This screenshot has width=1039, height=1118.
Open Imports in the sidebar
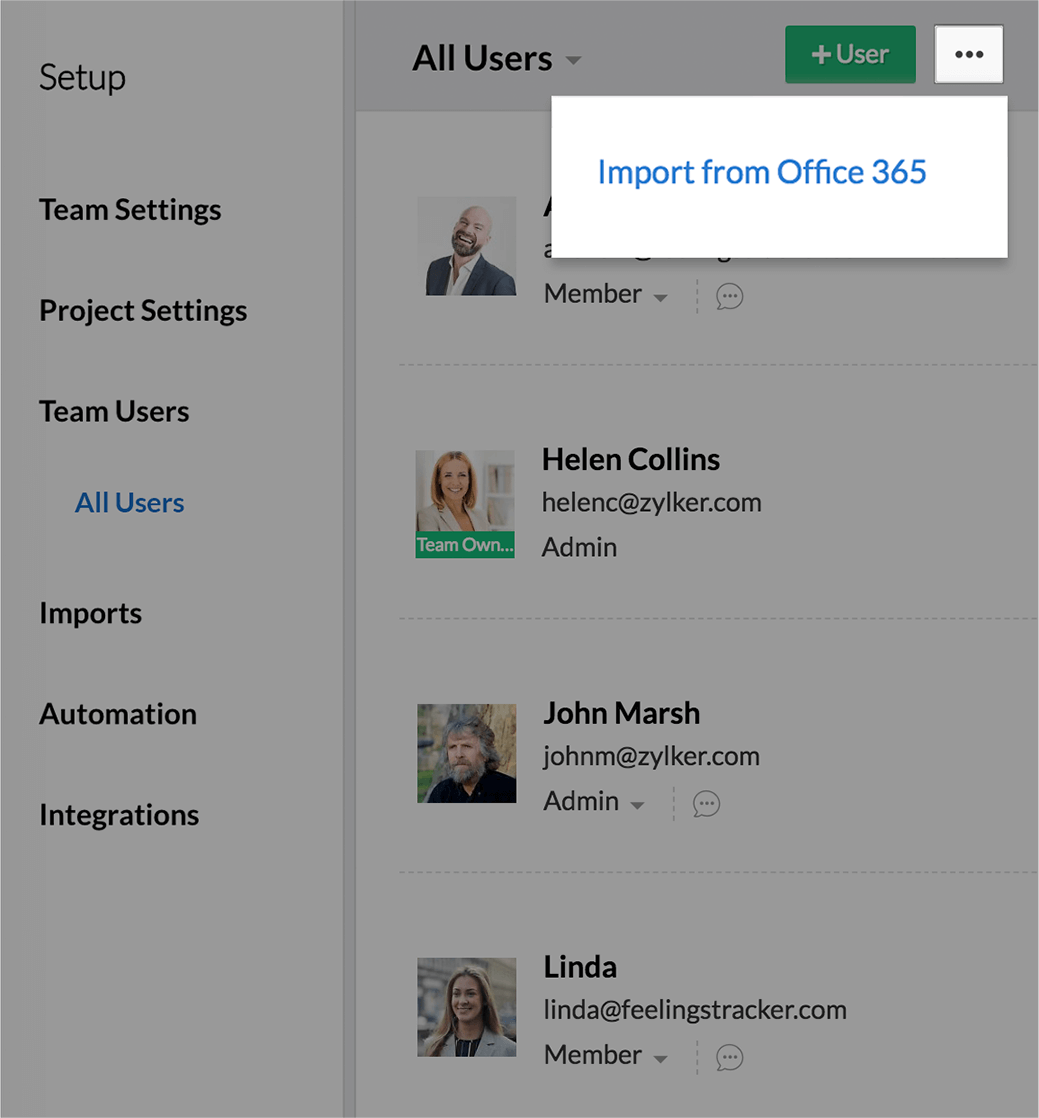coord(91,614)
